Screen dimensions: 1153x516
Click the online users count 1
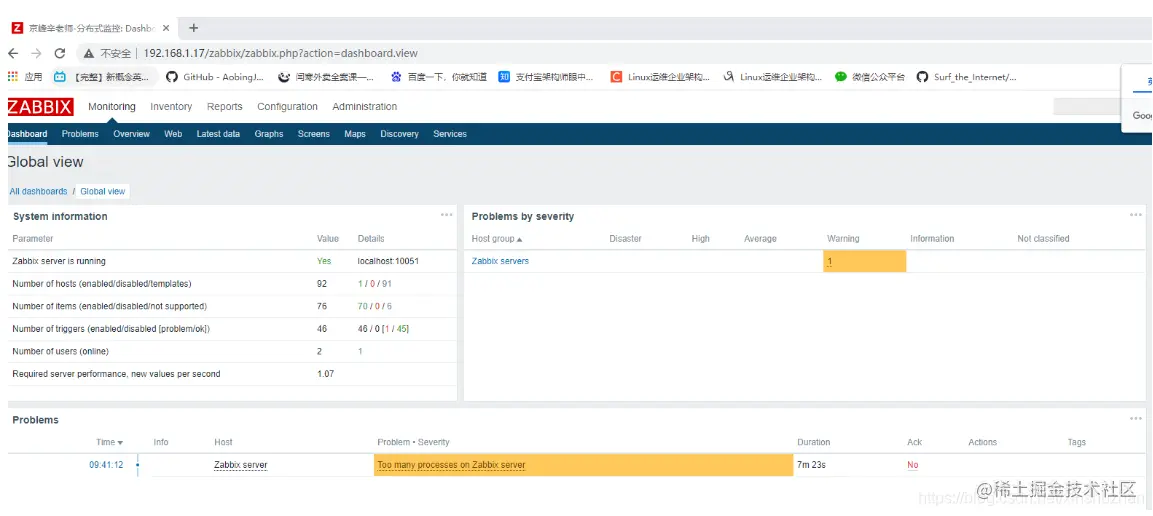click(360, 351)
